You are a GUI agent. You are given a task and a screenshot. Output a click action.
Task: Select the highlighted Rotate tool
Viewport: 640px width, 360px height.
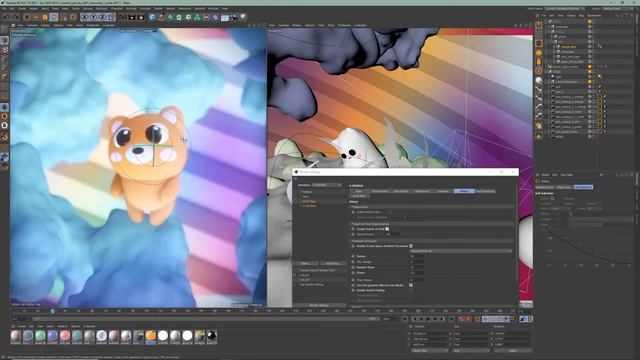[x=54, y=17]
